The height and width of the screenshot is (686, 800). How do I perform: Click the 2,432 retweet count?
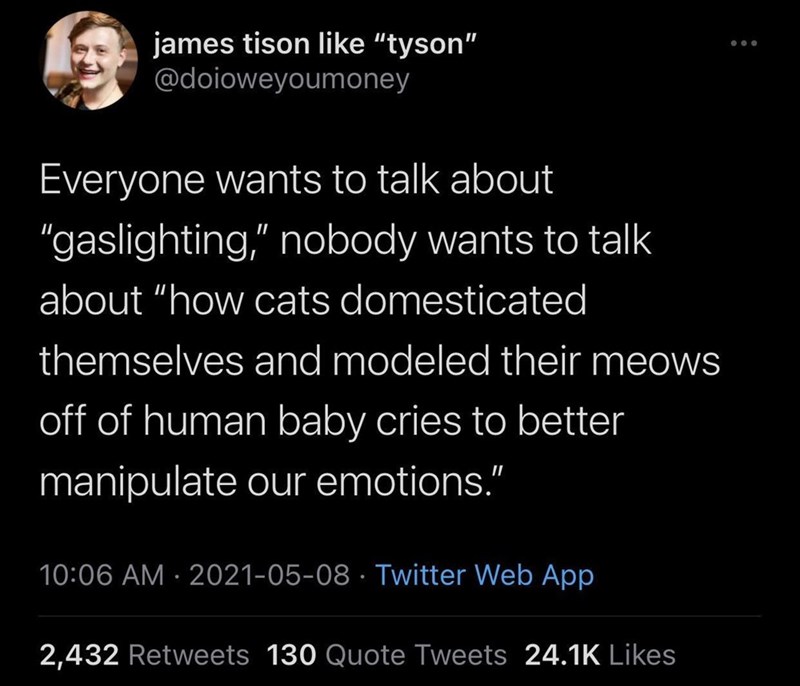pyautogui.click(x=79, y=655)
